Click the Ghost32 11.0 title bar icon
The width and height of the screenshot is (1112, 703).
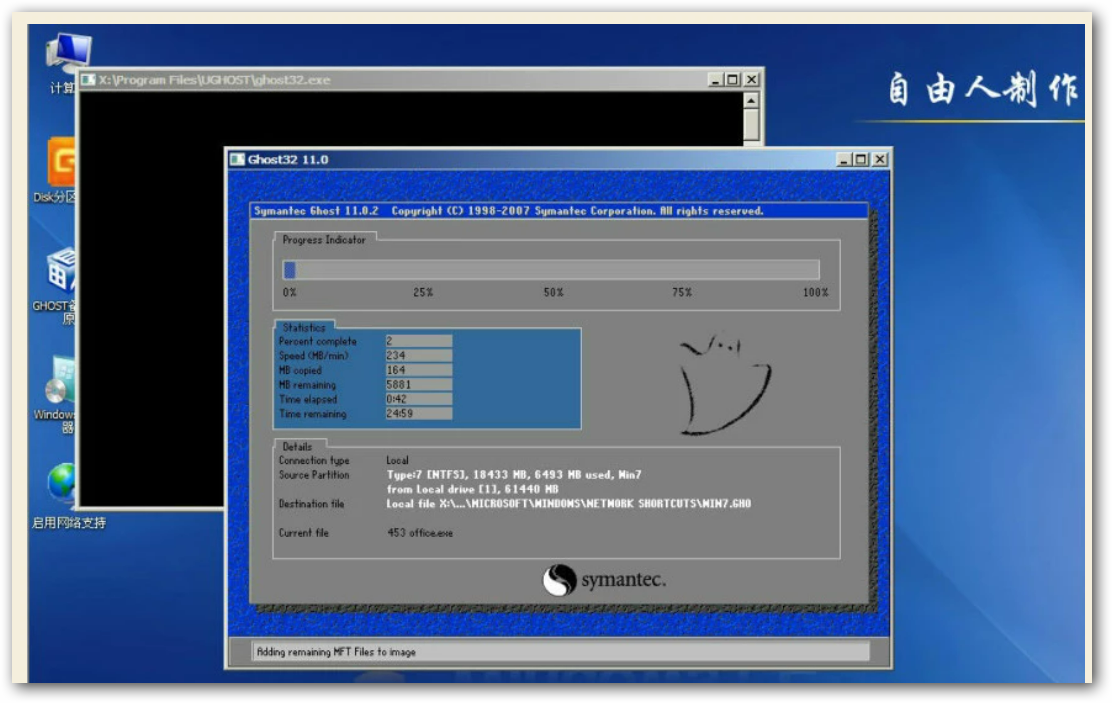click(238, 160)
